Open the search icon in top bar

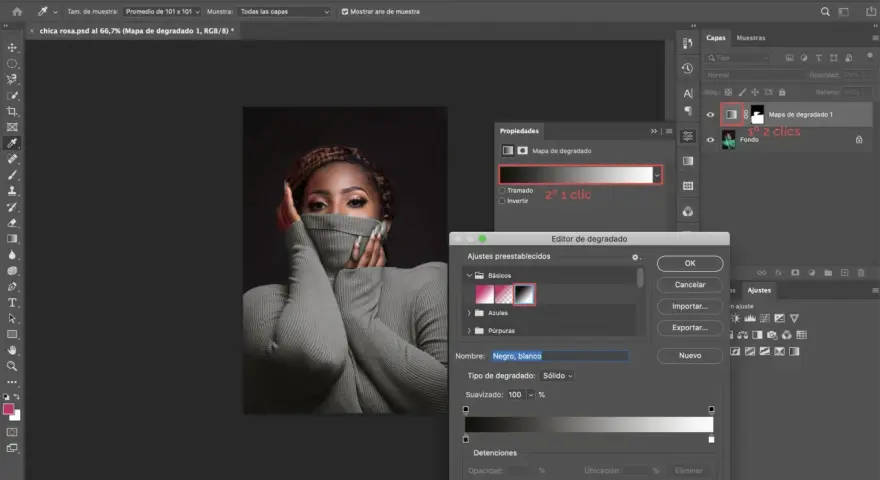coord(825,11)
